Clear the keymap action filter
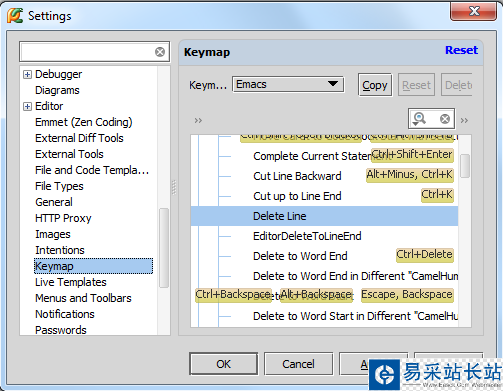 click(445, 119)
